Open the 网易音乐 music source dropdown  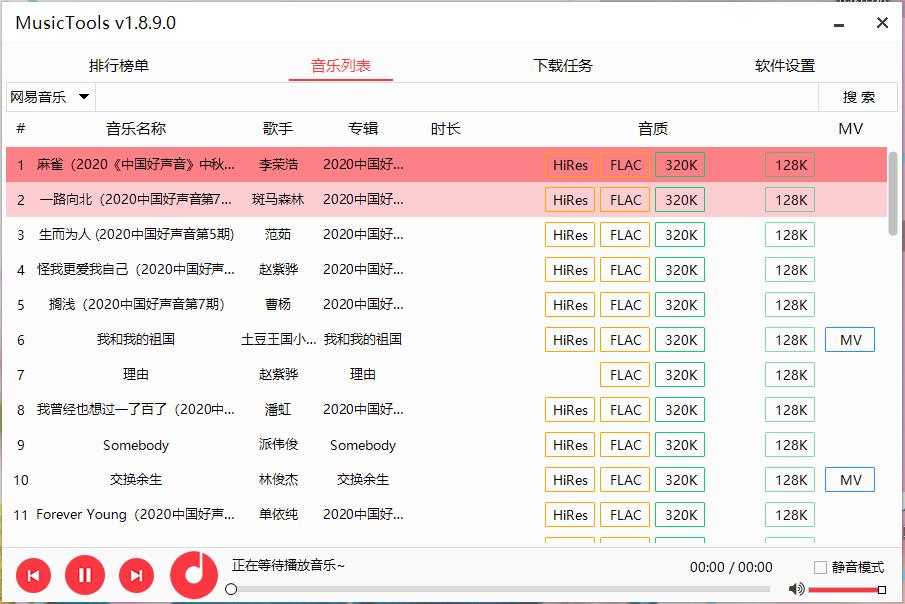click(48, 97)
